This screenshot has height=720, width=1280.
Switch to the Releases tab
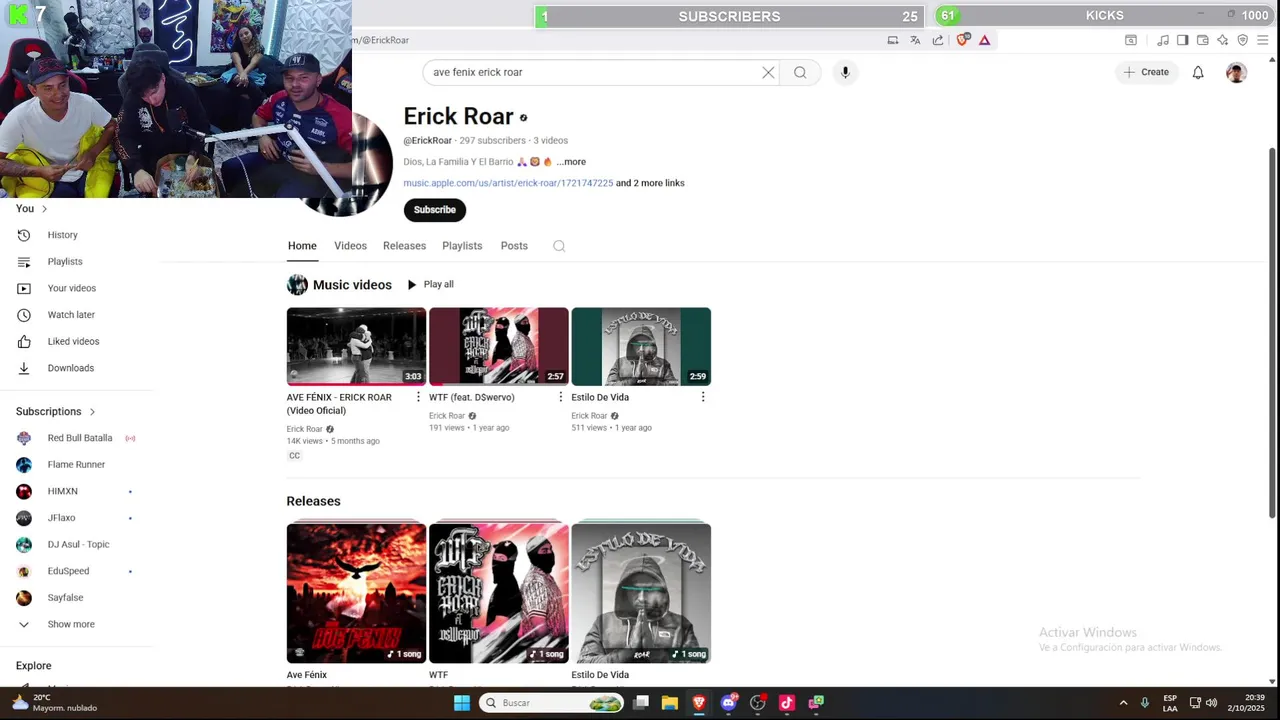404,246
